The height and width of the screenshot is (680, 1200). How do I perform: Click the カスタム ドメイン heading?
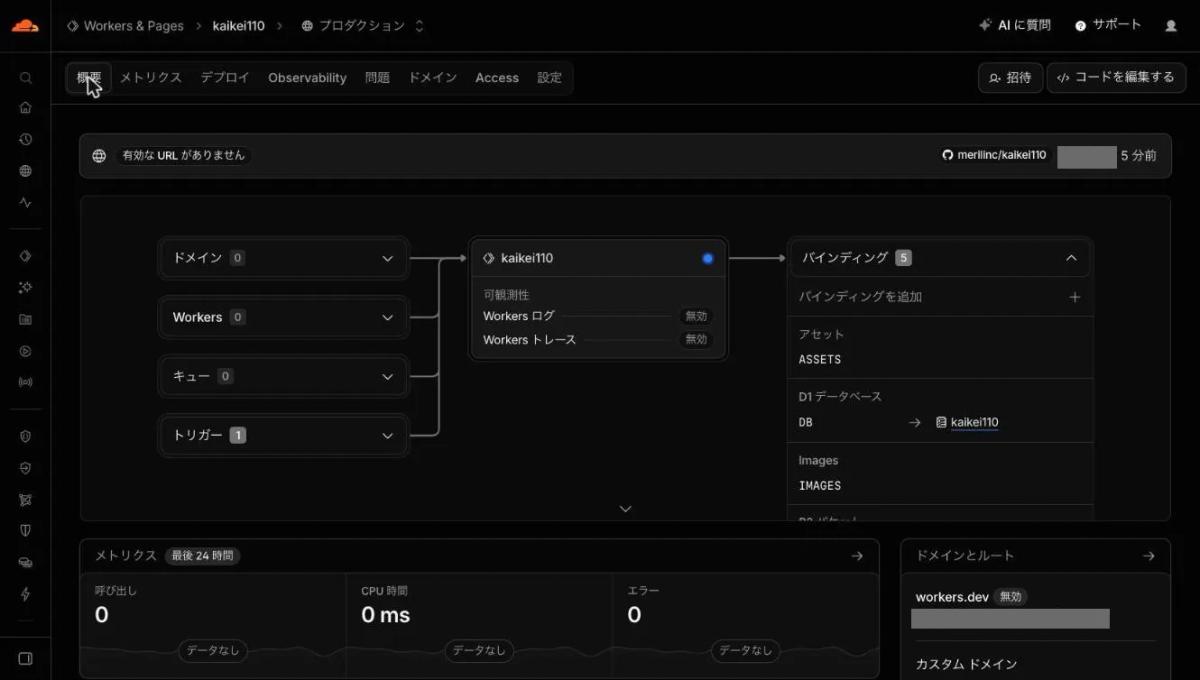(x=966, y=664)
